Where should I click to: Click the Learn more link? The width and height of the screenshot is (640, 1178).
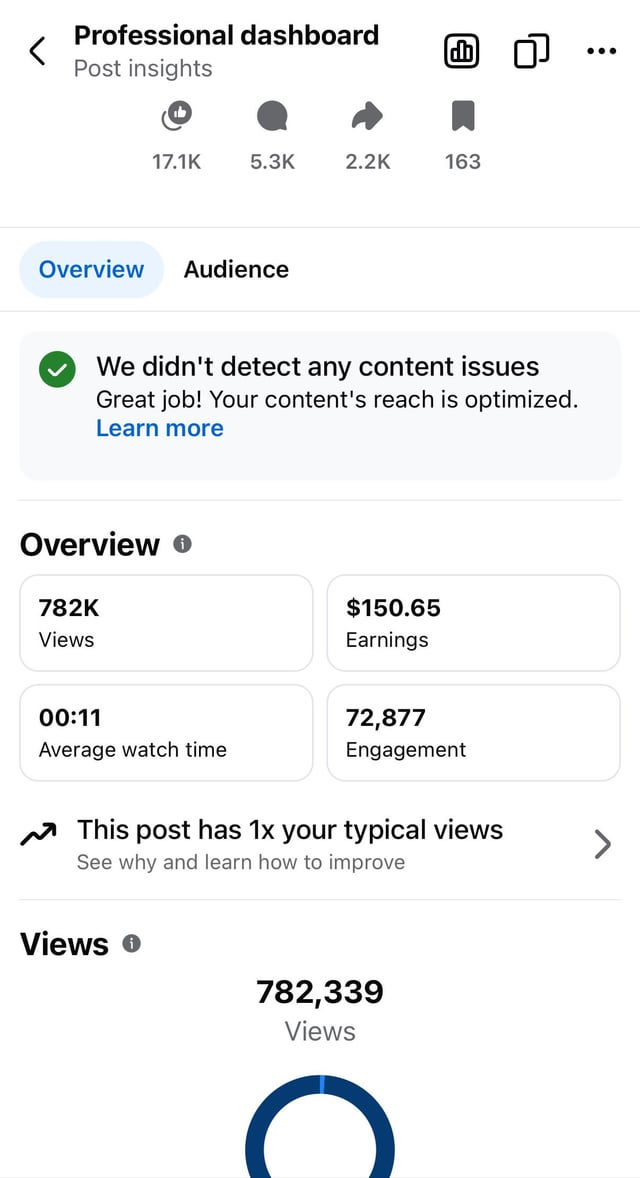160,428
